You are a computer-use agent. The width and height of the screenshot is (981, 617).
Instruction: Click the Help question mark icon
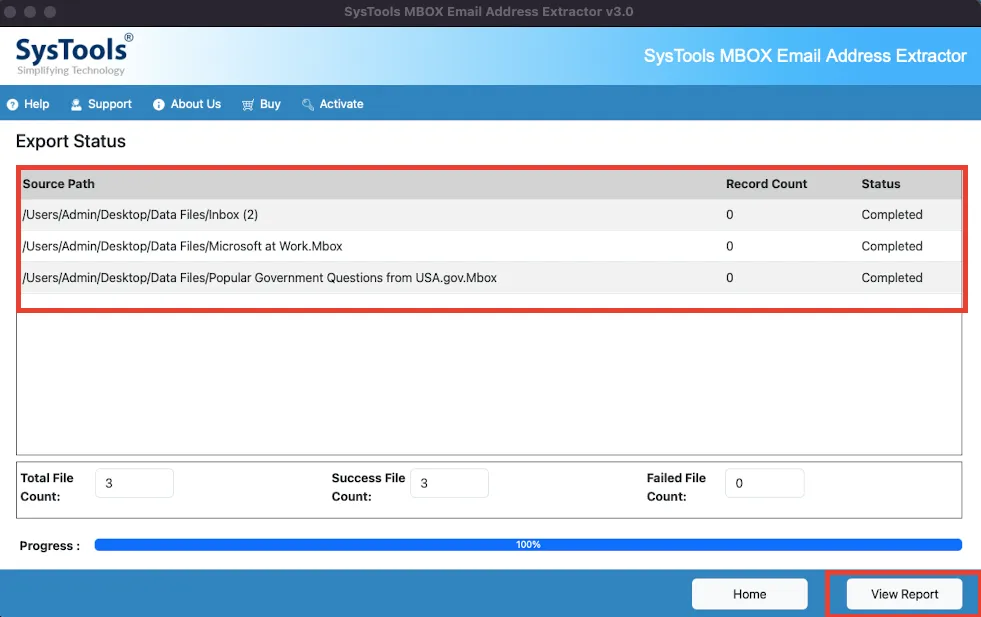[x=13, y=105]
